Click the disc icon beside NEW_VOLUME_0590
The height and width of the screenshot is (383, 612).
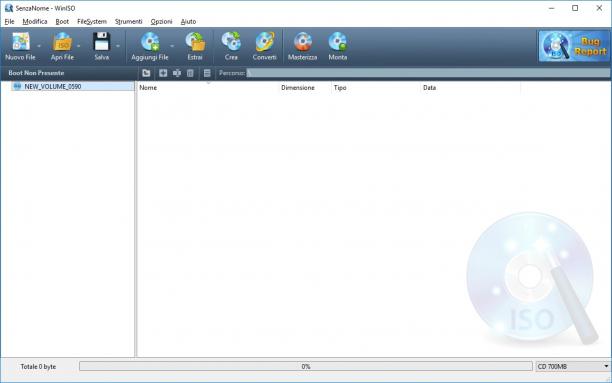tap(17, 86)
